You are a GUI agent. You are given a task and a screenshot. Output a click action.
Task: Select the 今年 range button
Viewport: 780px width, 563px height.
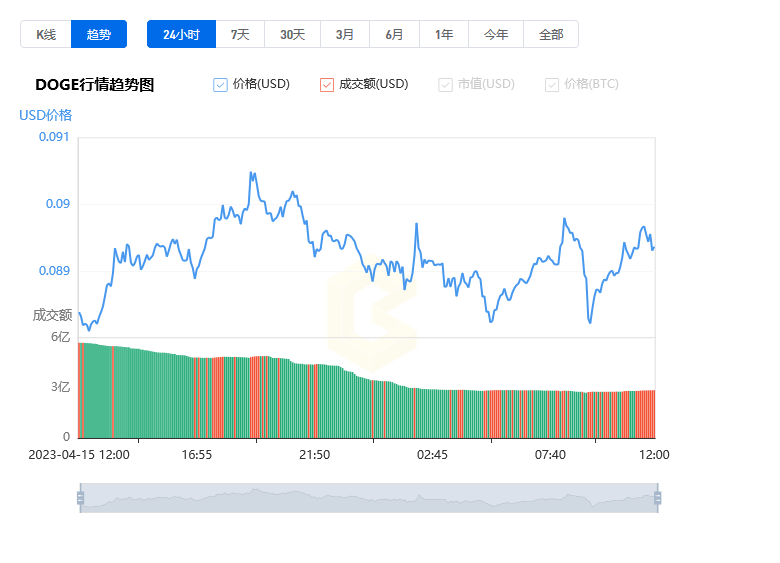coord(496,34)
